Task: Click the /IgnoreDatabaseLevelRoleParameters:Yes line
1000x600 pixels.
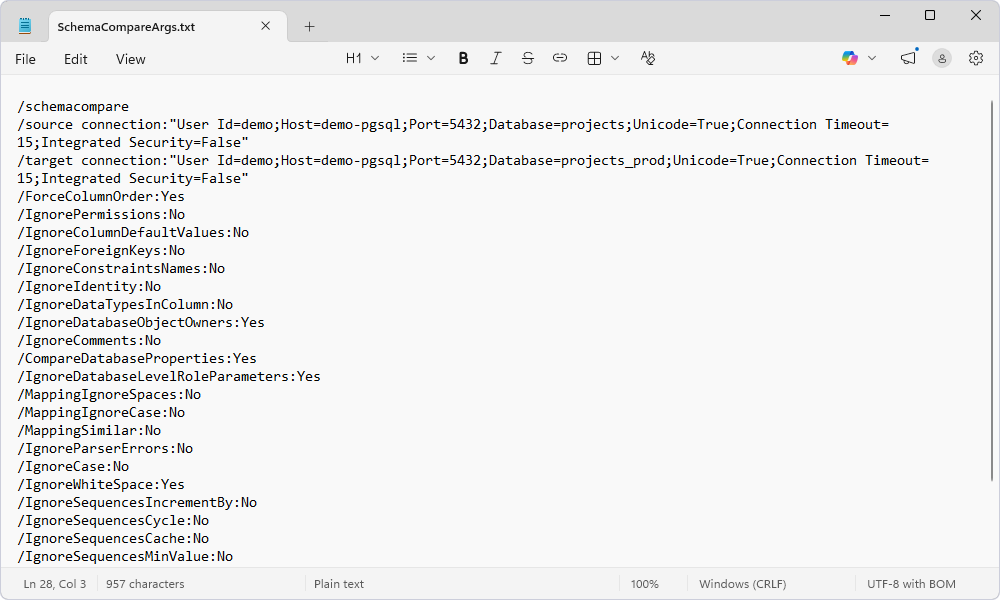Action: click(168, 376)
